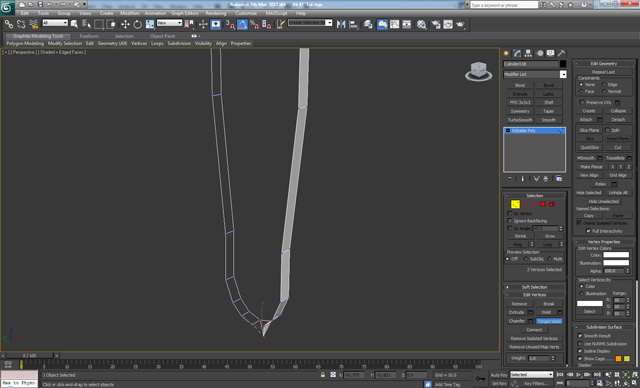Click the Render Production teapot icon

(460, 24)
